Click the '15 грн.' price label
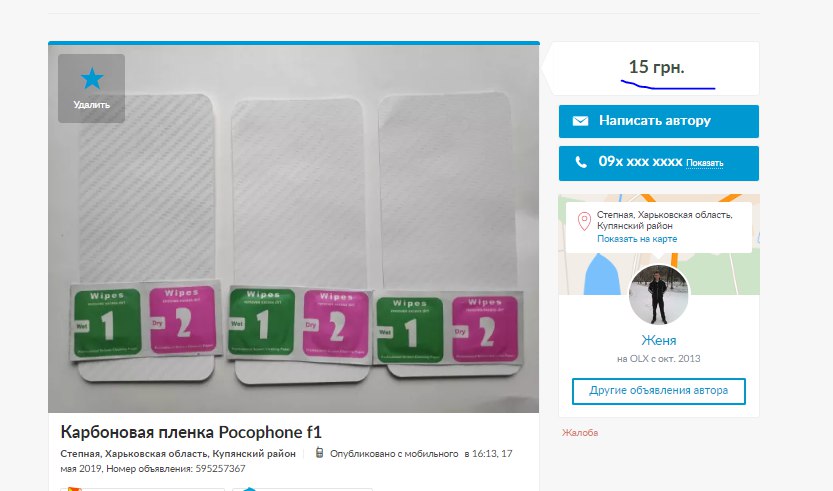Viewport: 833px width, 491px height. click(656, 67)
